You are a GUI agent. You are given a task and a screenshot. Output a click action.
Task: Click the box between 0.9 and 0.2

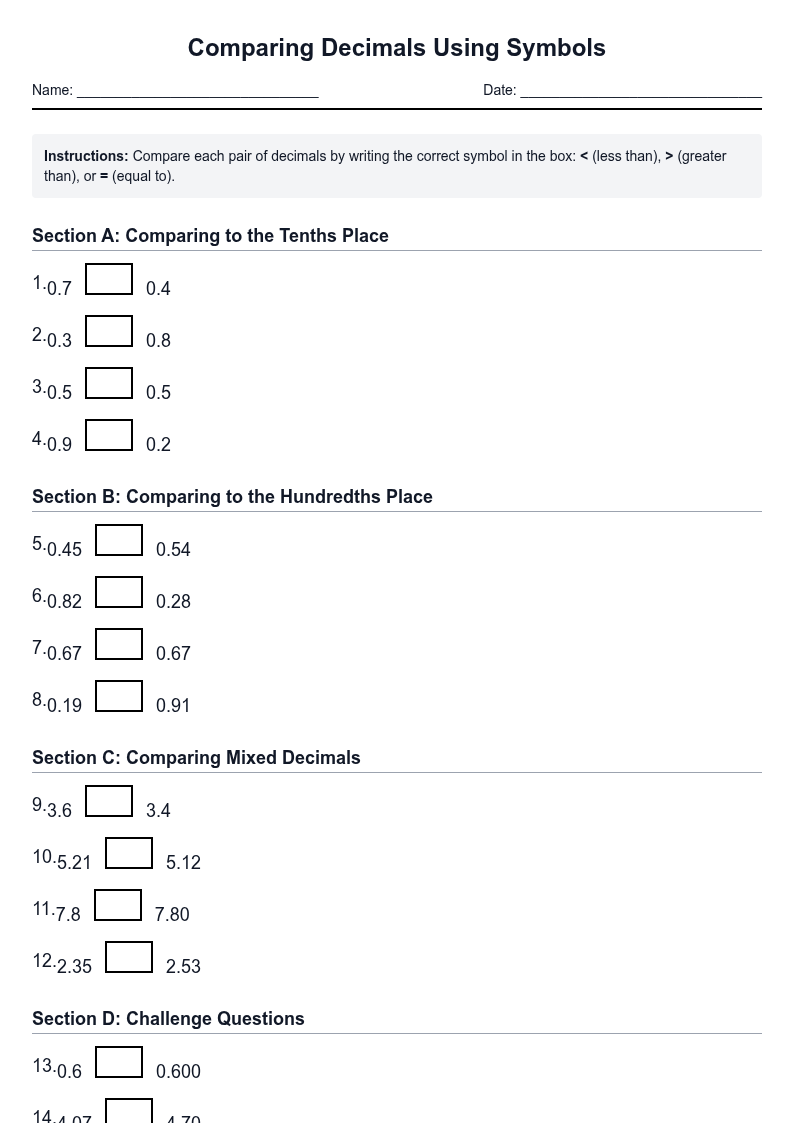pyautogui.click(x=109, y=435)
